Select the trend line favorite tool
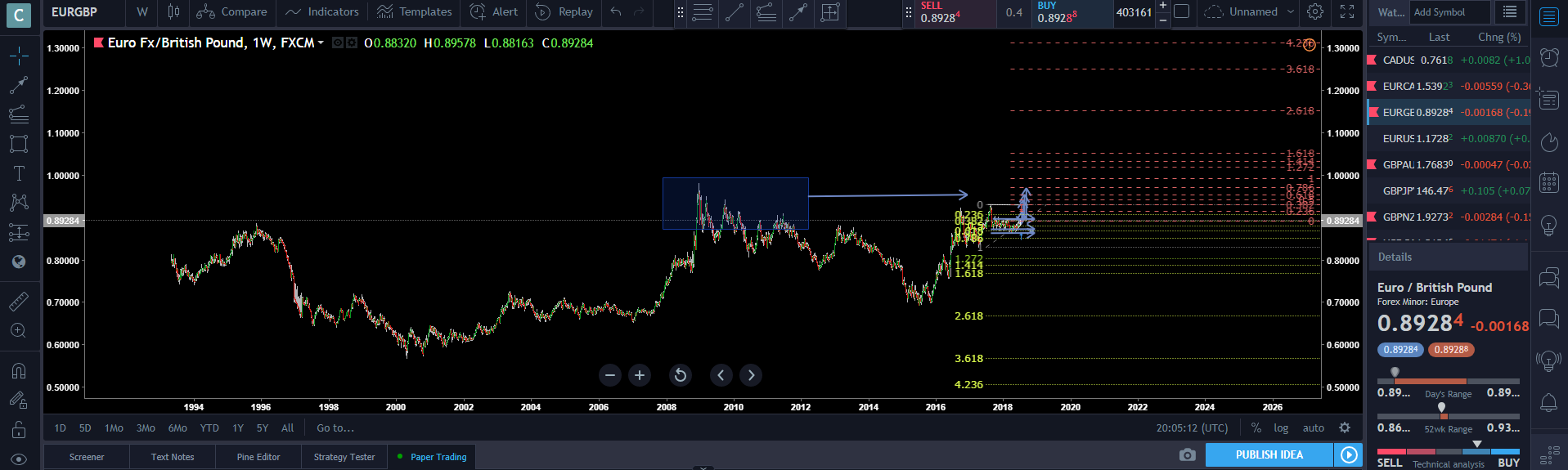 tap(735, 11)
